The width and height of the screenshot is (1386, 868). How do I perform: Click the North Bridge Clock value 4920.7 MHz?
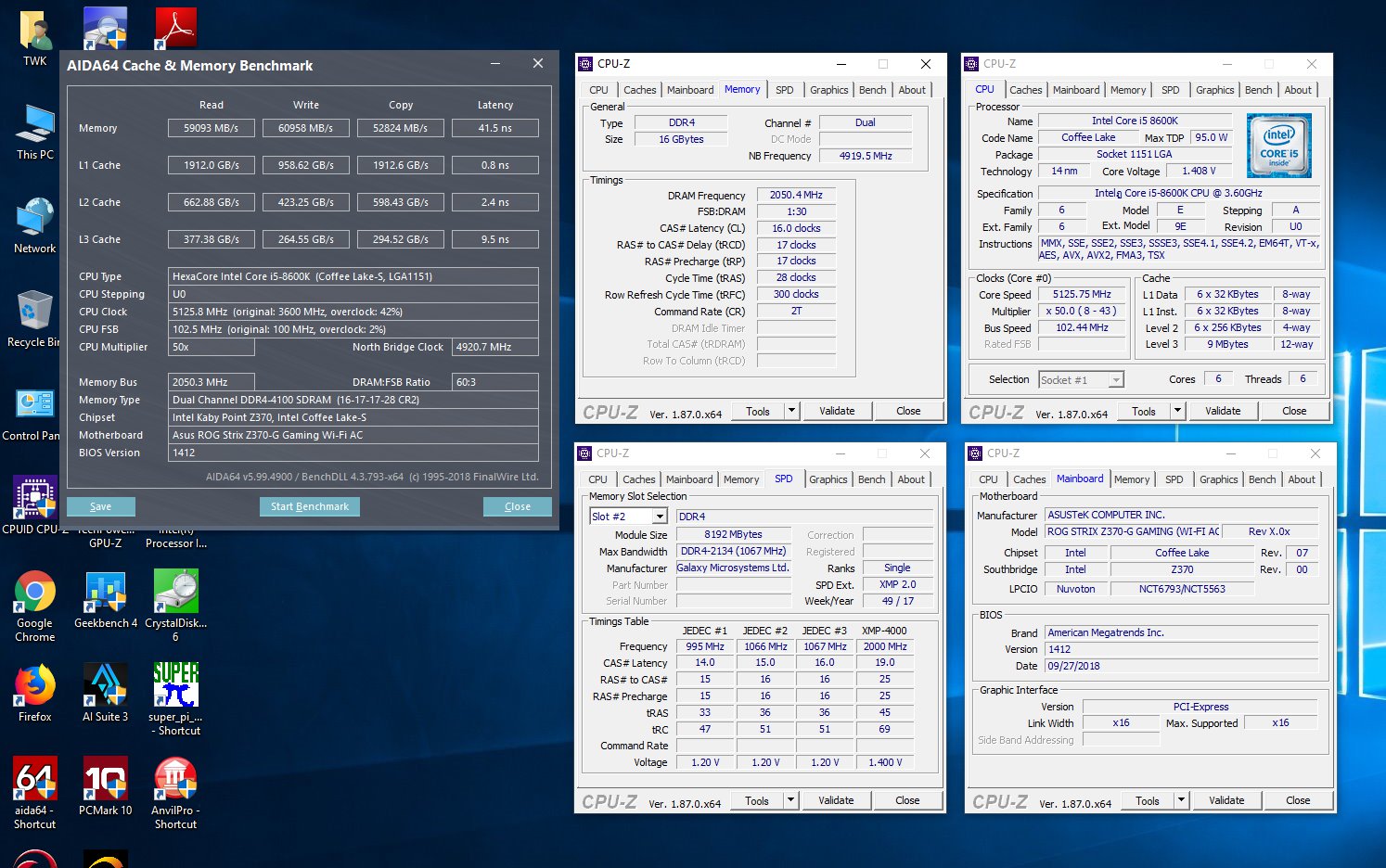tap(495, 347)
